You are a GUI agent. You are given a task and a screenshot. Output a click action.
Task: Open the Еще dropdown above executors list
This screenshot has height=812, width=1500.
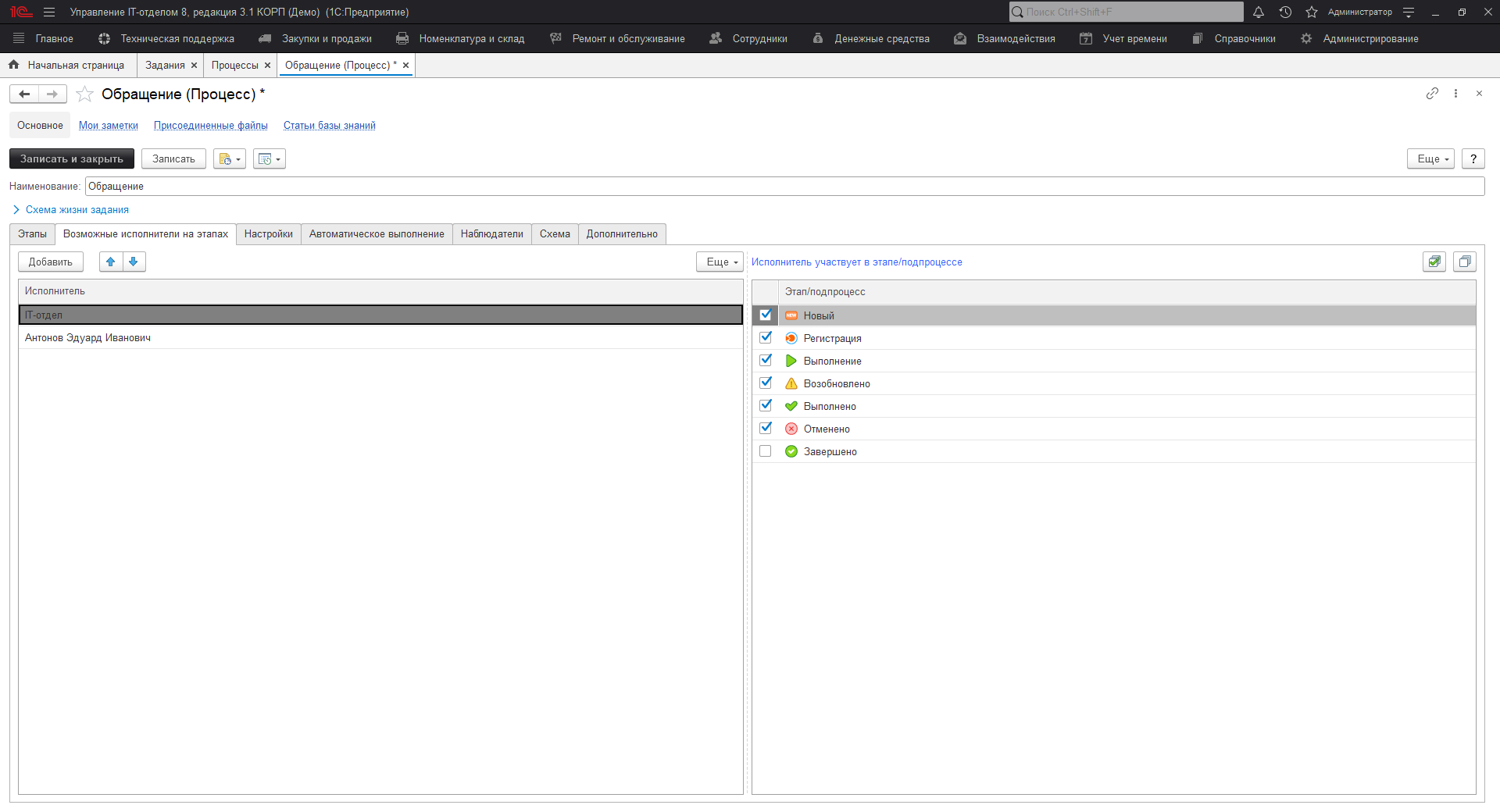[x=718, y=262]
